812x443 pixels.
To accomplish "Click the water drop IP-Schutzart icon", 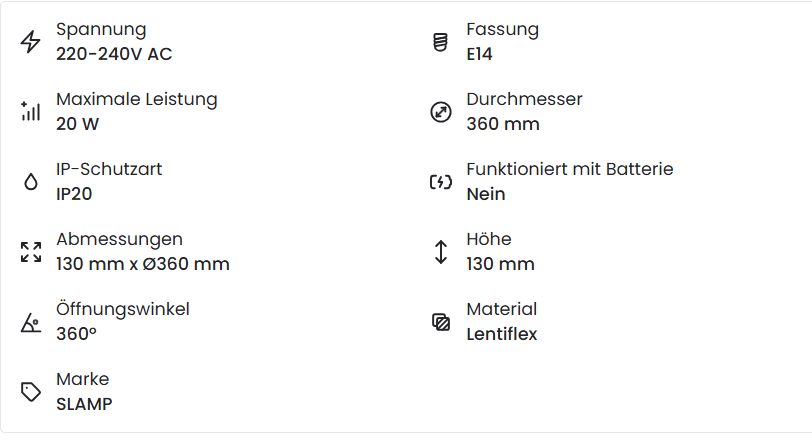I will [31, 182].
